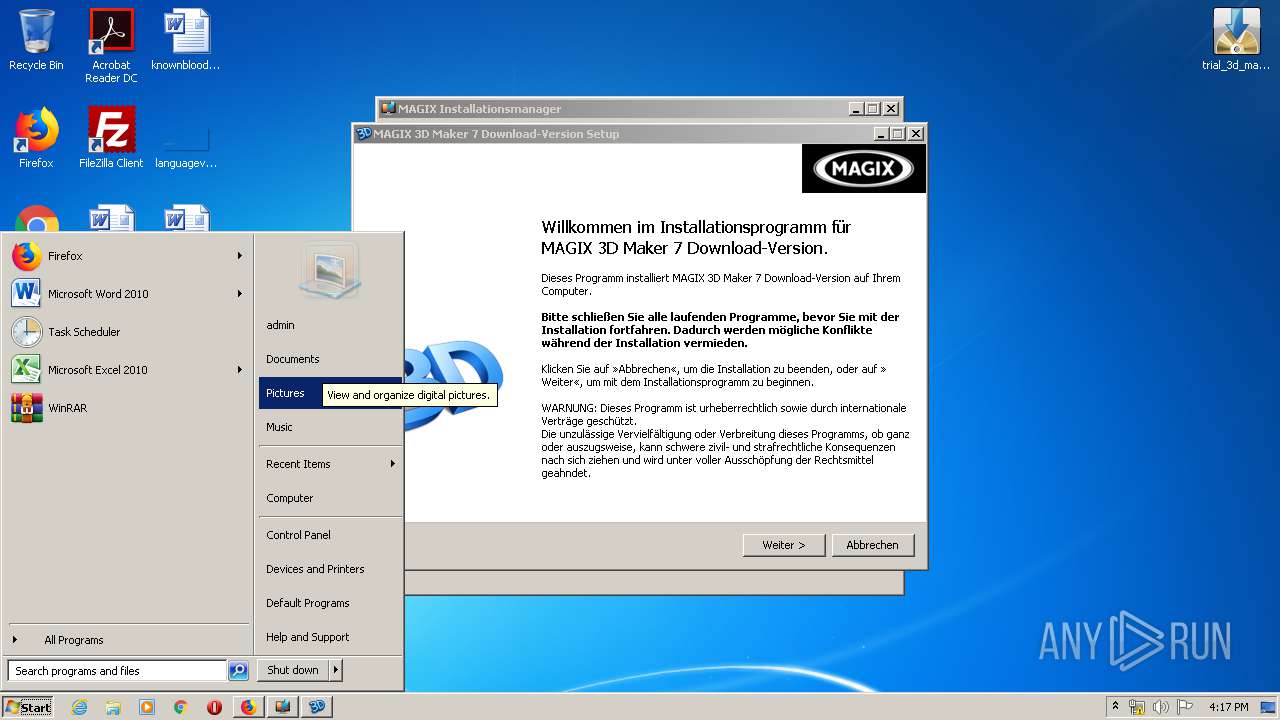Close the MAGIX Installationsmanager window

pos(890,108)
